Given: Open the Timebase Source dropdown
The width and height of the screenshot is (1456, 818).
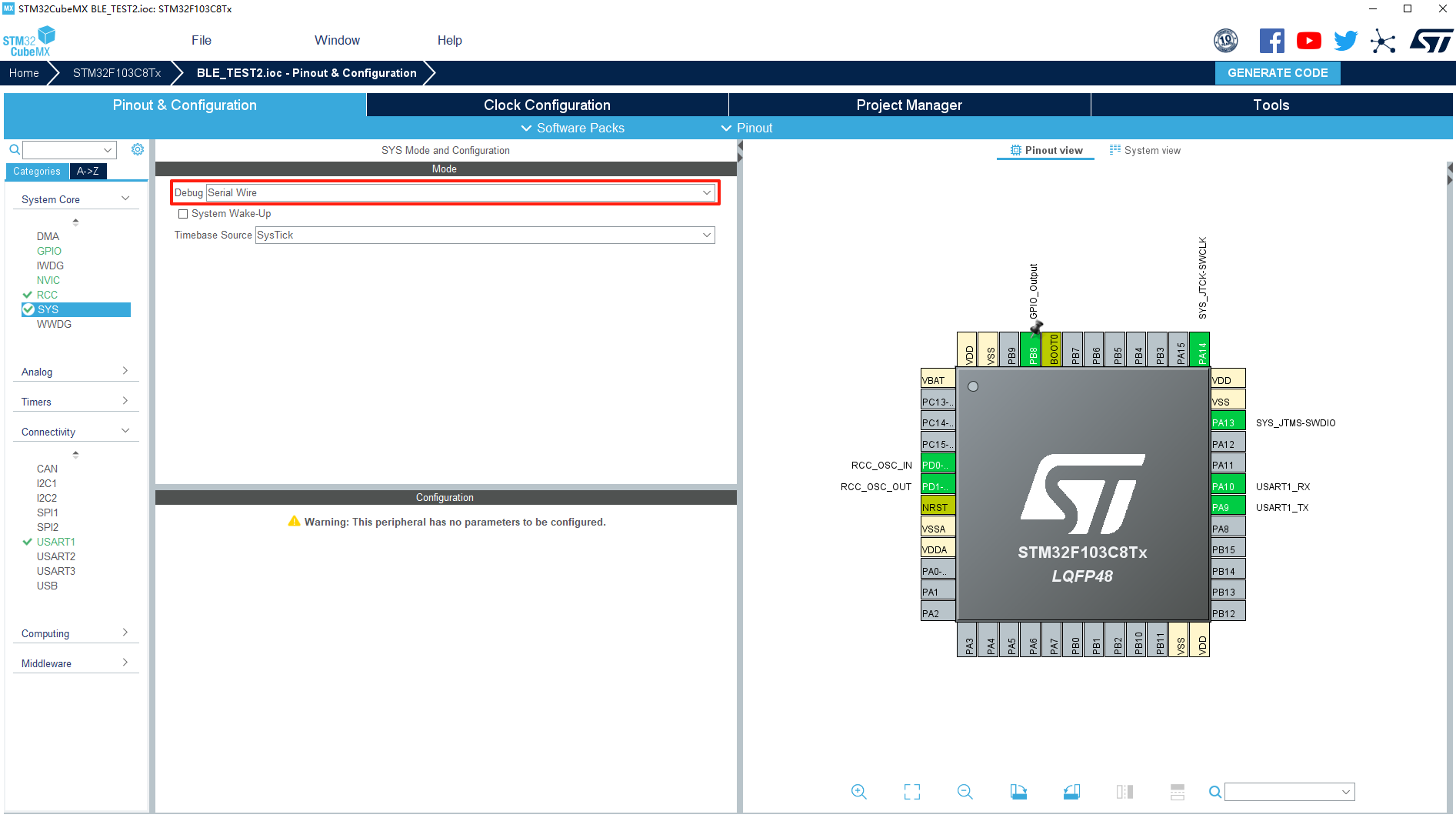Looking at the screenshot, I should tap(485, 235).
